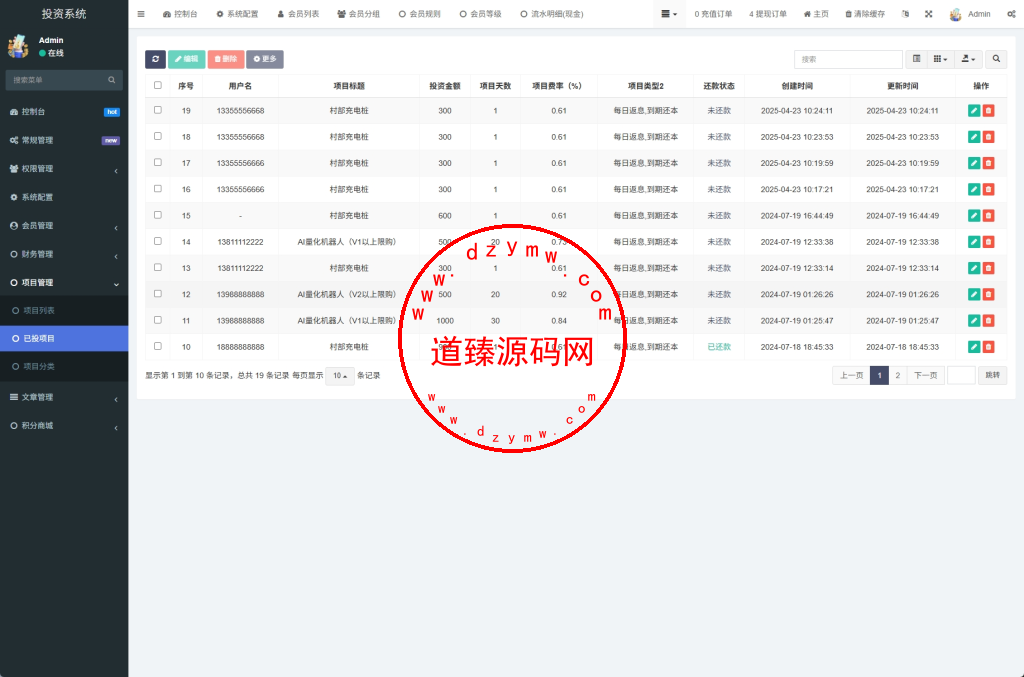Click the refresh table icon button
This screenshot has width=1024, height=677.
[x=155, y=59]
